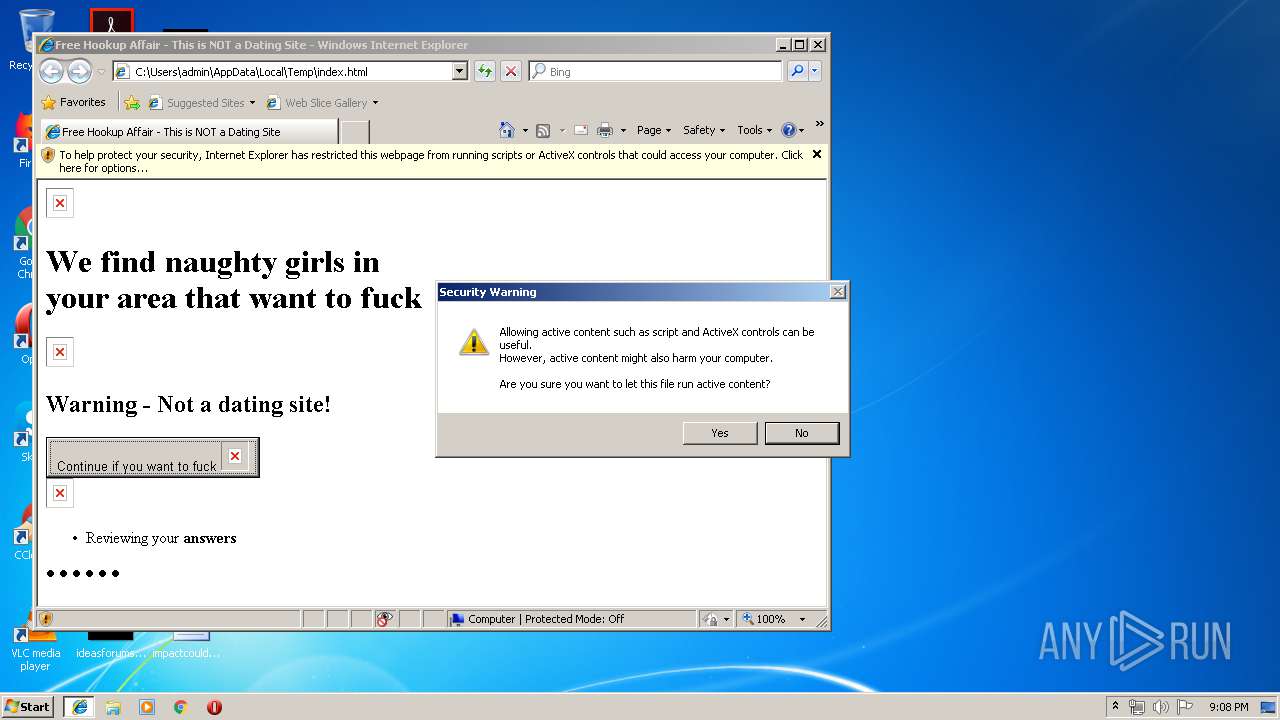Viewport: 1280px width, 720px height.
Task: Click the Refresh page button
Action: coord(485,71)
